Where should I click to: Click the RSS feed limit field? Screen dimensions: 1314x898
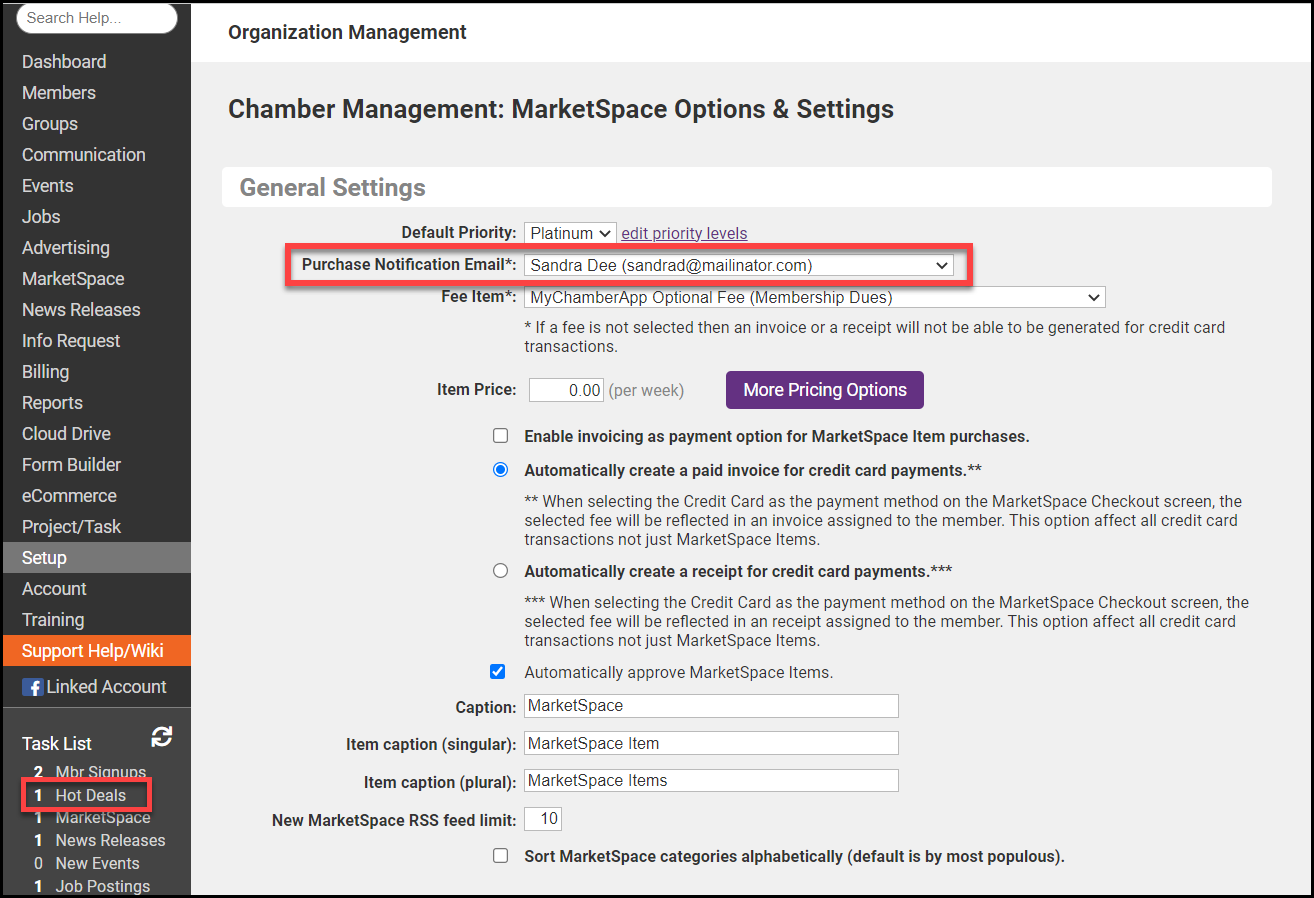click(x=543, y=819)
